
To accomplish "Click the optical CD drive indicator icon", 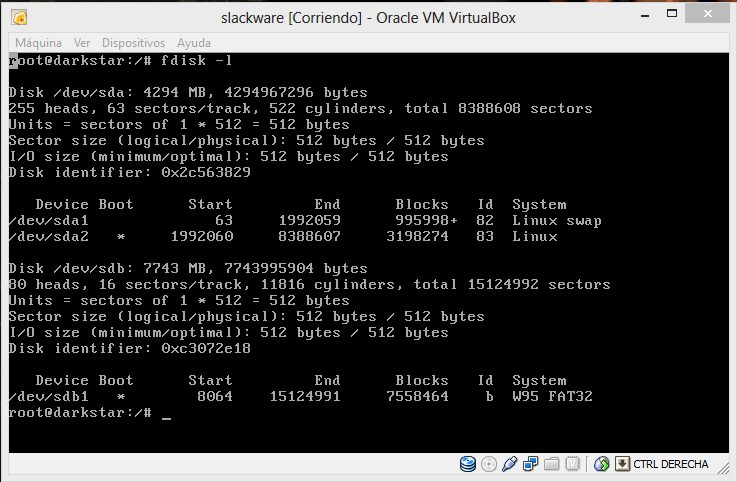I will 489,464.
